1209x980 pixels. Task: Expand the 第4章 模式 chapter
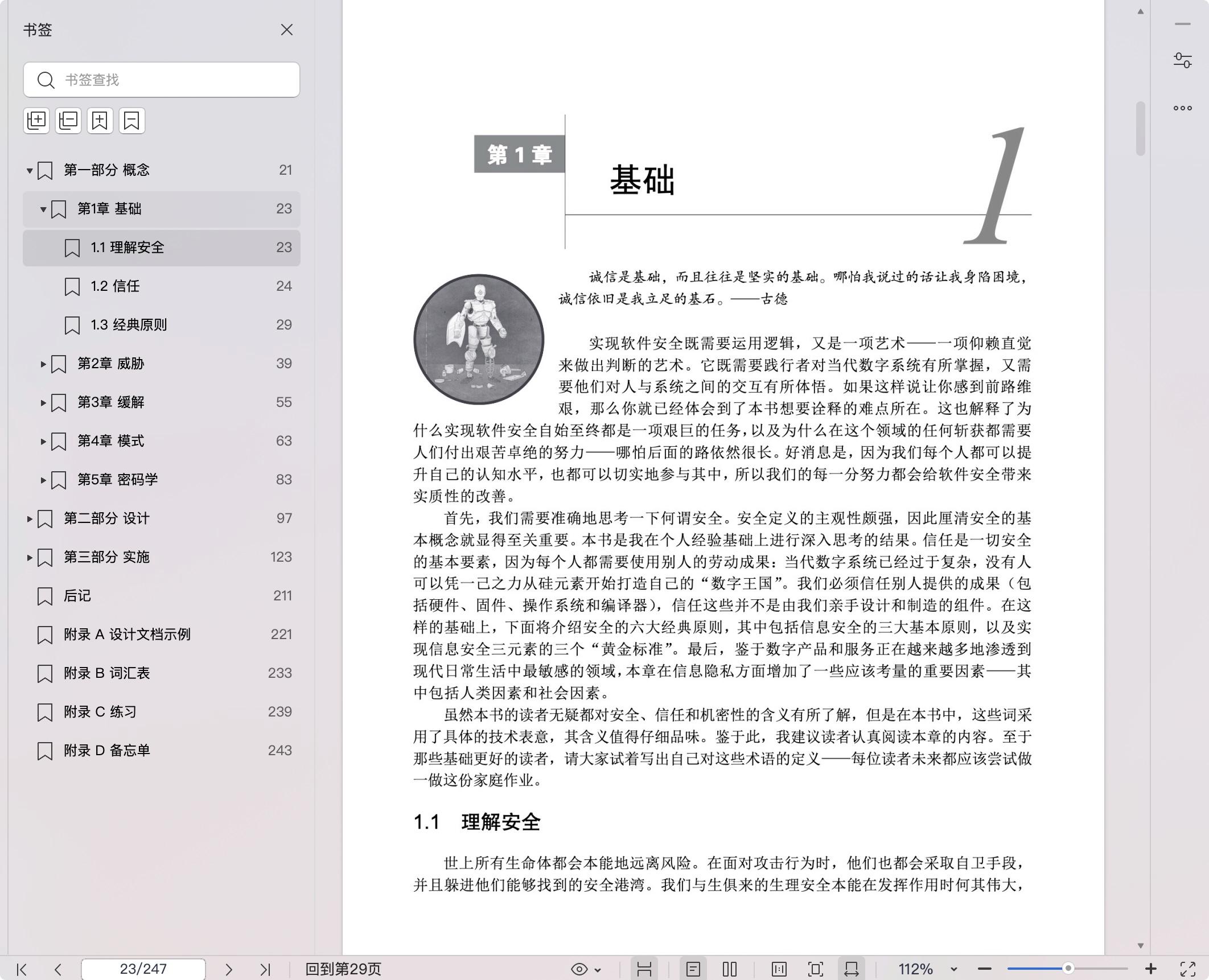[43, 441]
